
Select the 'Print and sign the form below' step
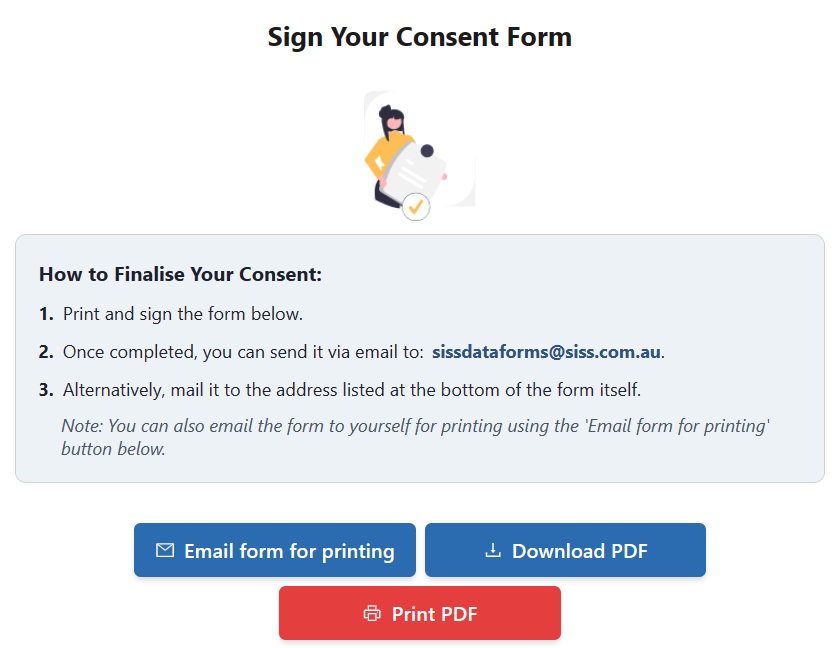click(x=183, y=314)
